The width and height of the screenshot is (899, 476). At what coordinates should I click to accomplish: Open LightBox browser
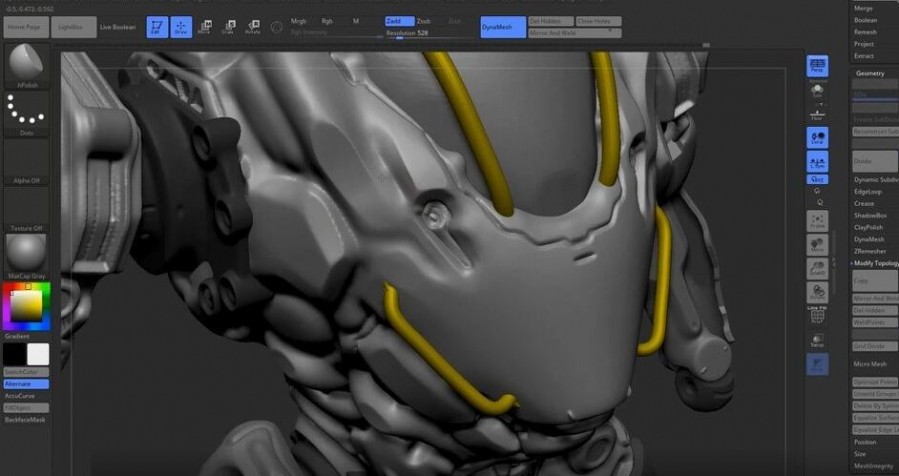73,28
